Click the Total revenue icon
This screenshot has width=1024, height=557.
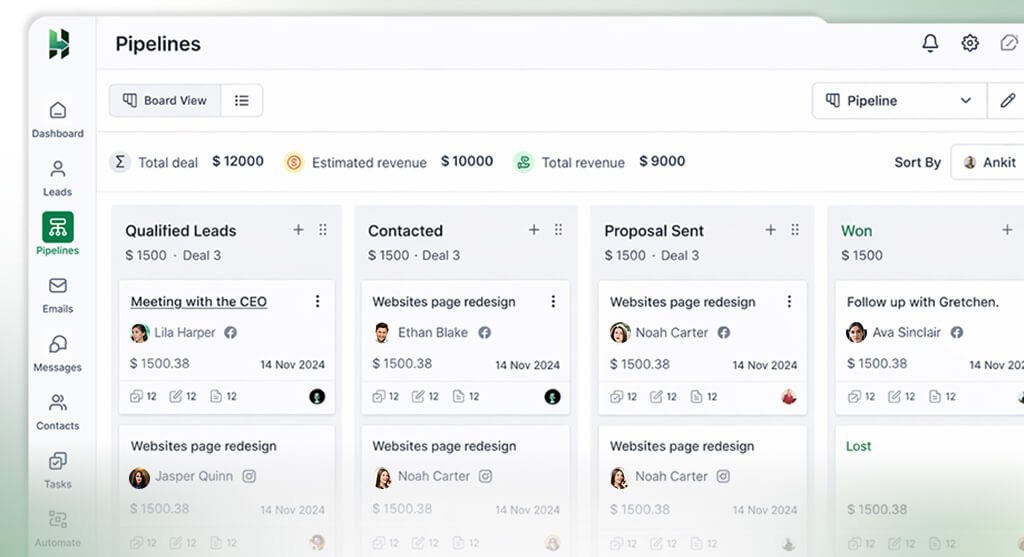pos(523,162)
